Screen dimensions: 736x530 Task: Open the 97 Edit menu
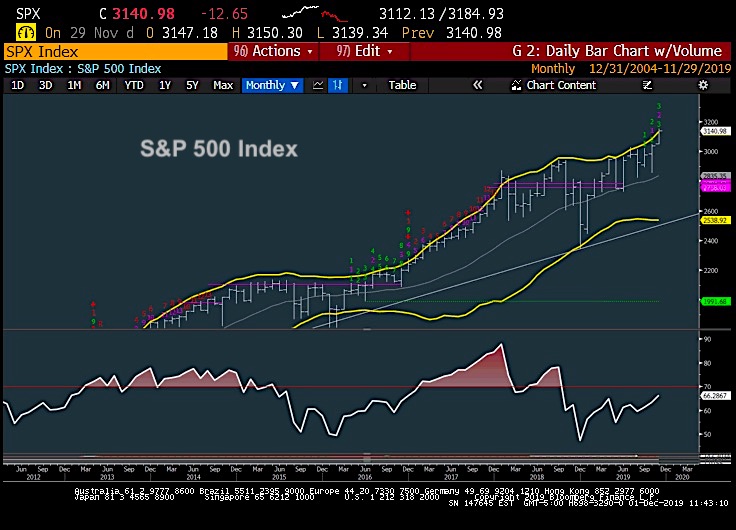(x=365, y=51)
